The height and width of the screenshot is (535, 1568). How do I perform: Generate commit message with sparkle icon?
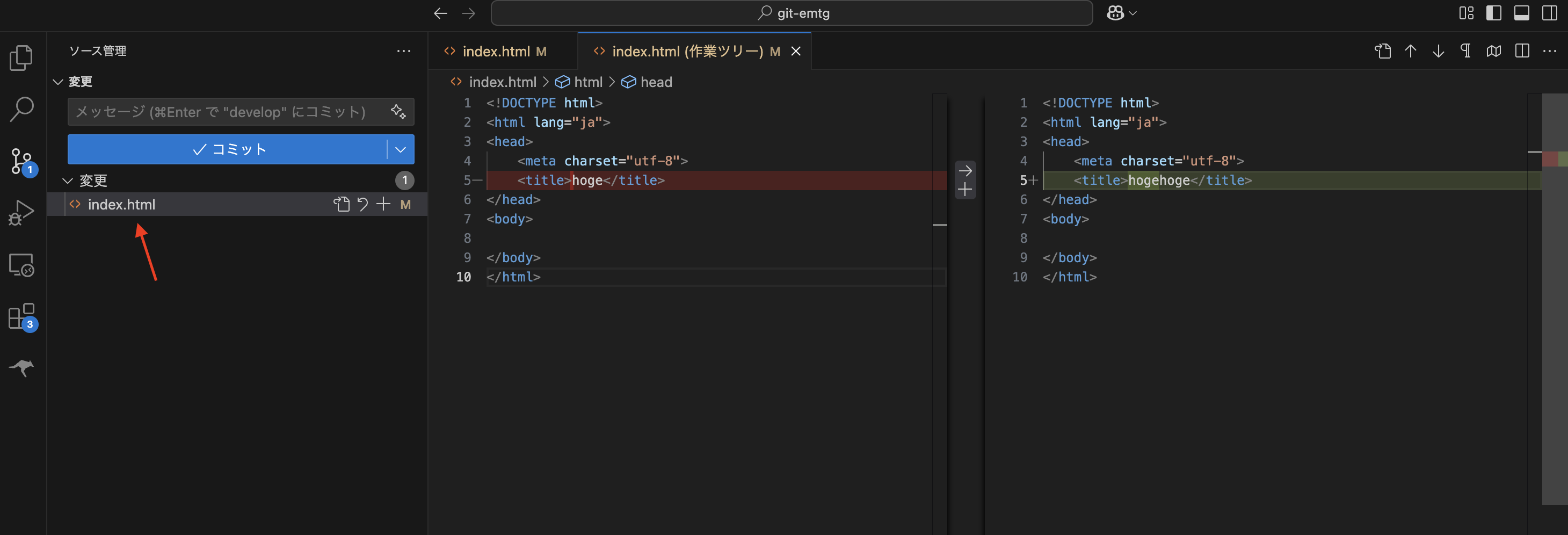[398, 111]
